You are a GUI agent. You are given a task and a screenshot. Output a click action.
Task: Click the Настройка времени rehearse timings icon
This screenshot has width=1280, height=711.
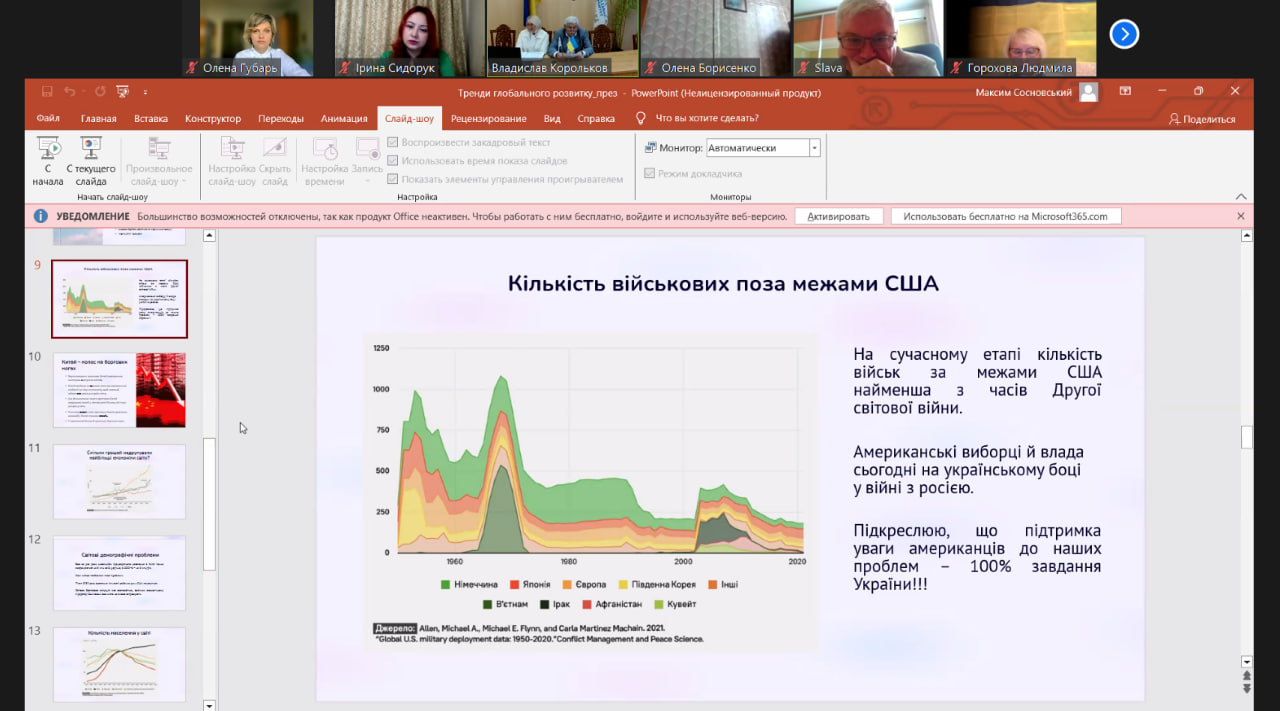click(x=324, y=160)
